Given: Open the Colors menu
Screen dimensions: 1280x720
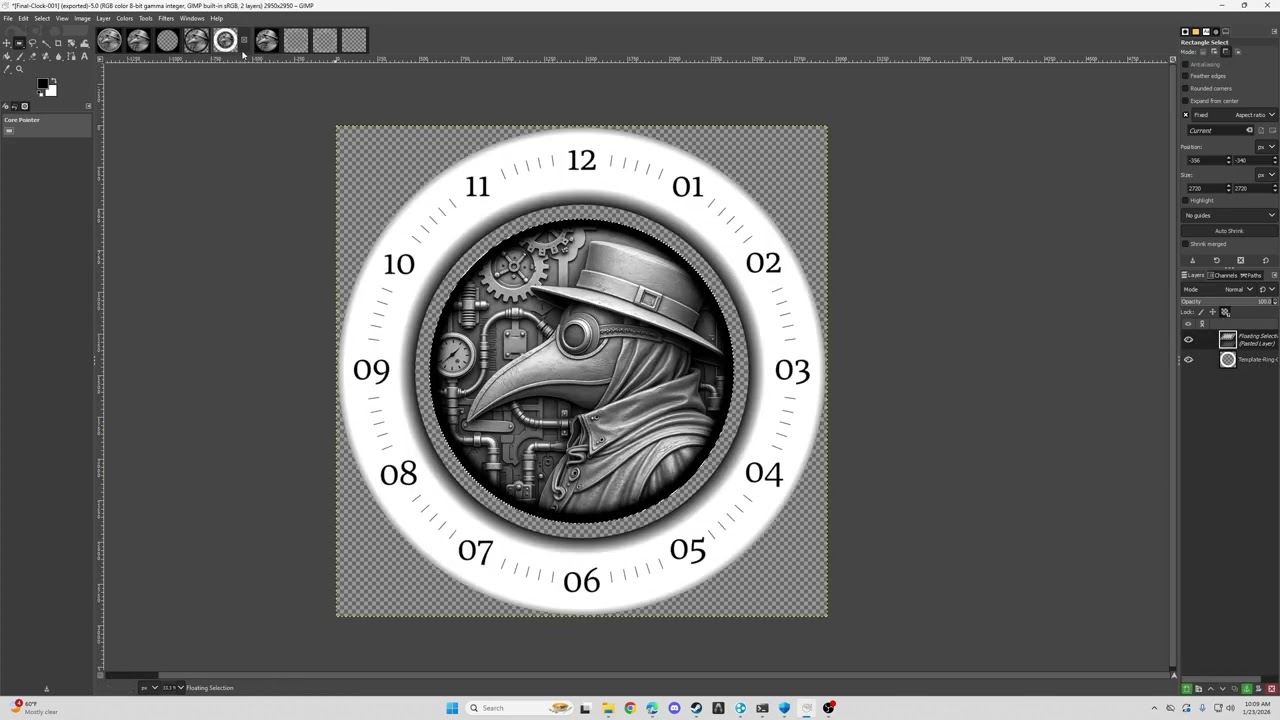Looking at the screenshot, I should coord(124,18).
